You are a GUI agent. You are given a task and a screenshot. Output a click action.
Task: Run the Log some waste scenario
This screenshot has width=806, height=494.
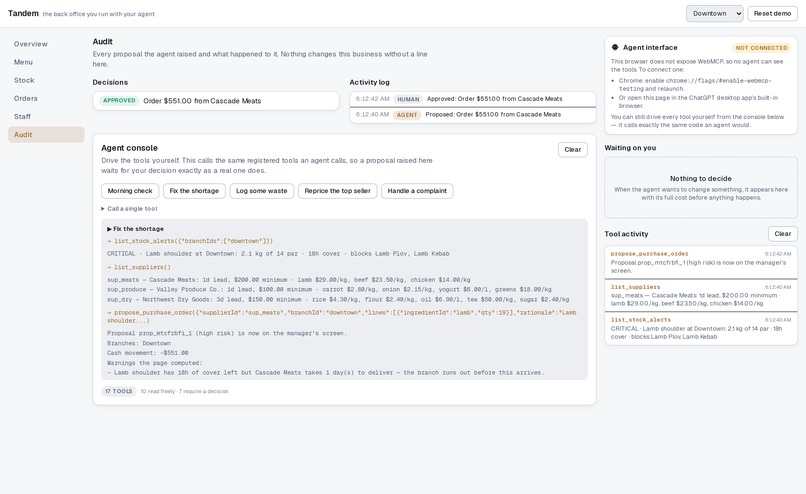coord(262,191)
